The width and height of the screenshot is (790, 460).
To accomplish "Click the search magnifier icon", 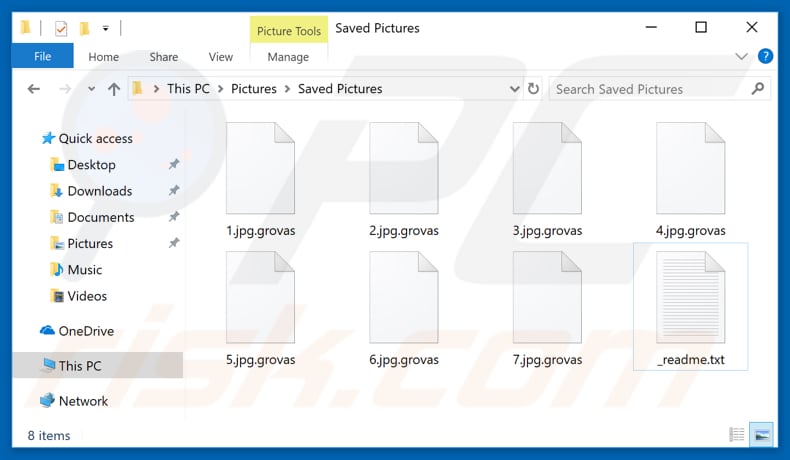I will point(757,89).
